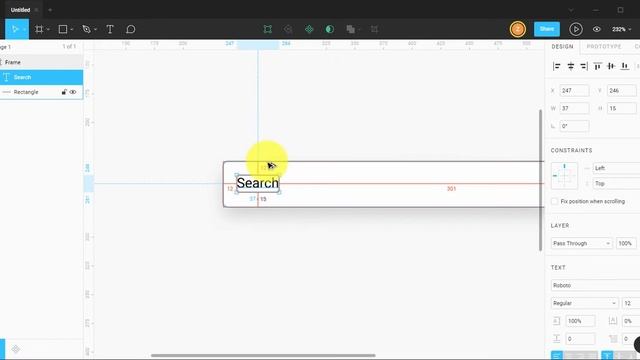Toggle visibility of Rectangle layer

[x=73, y=92]
